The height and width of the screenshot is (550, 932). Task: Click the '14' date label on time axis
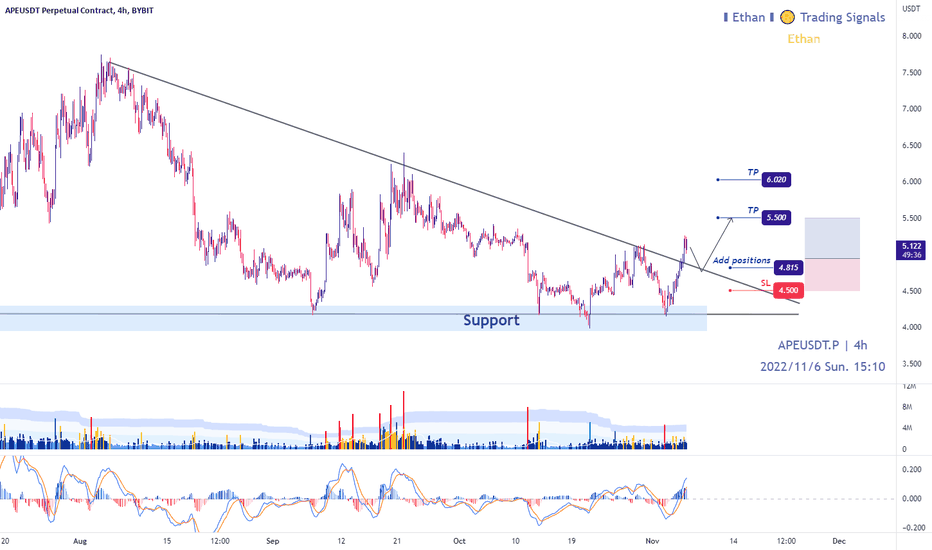pyautogui.click(x=733, y=542)
